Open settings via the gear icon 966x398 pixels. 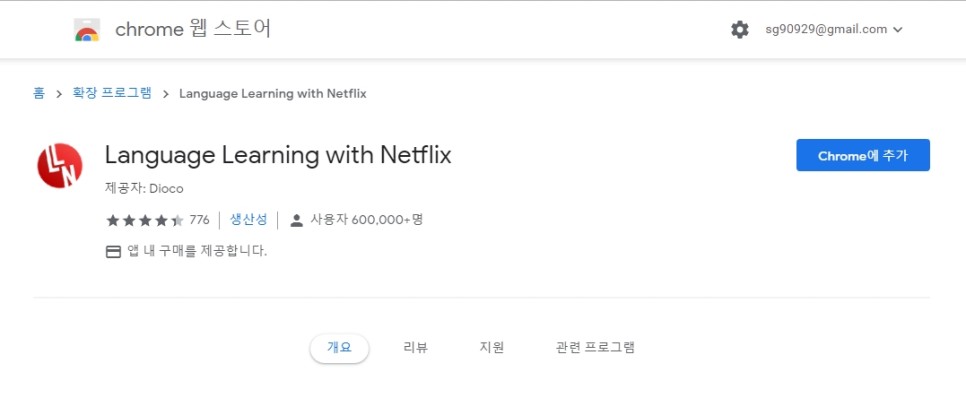(739, 30)
